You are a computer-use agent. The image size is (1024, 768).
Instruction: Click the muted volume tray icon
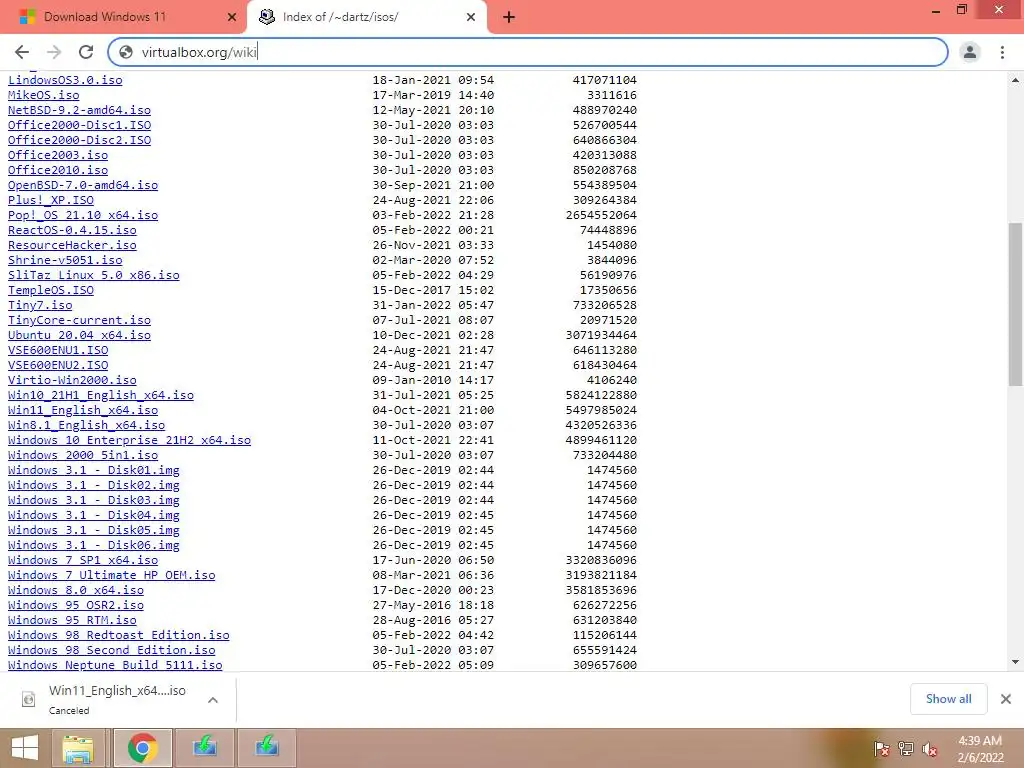tap(930, 749)
